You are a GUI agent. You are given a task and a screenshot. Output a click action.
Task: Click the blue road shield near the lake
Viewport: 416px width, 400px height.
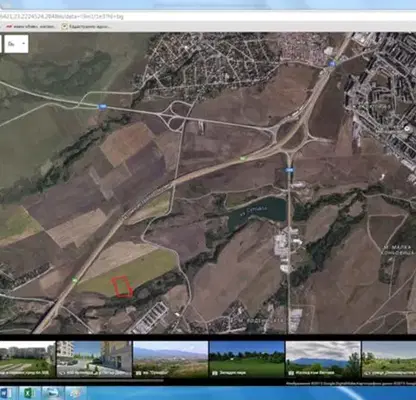pos(289,170)
